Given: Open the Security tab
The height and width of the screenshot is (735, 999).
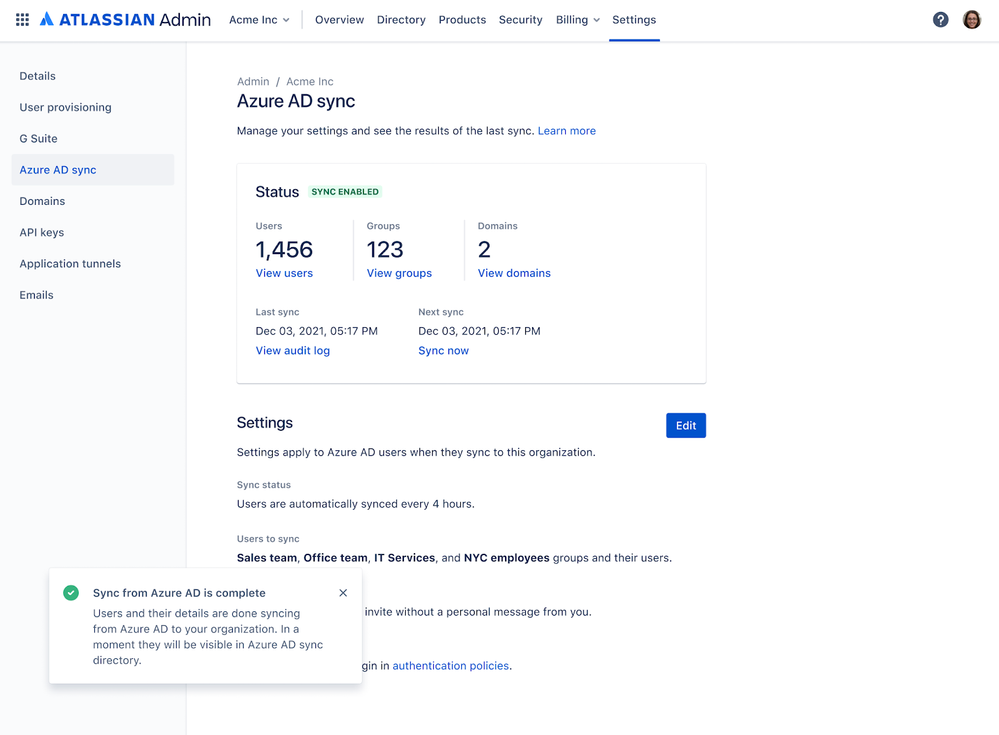Looking at the screenshot, I should [521, 20].
